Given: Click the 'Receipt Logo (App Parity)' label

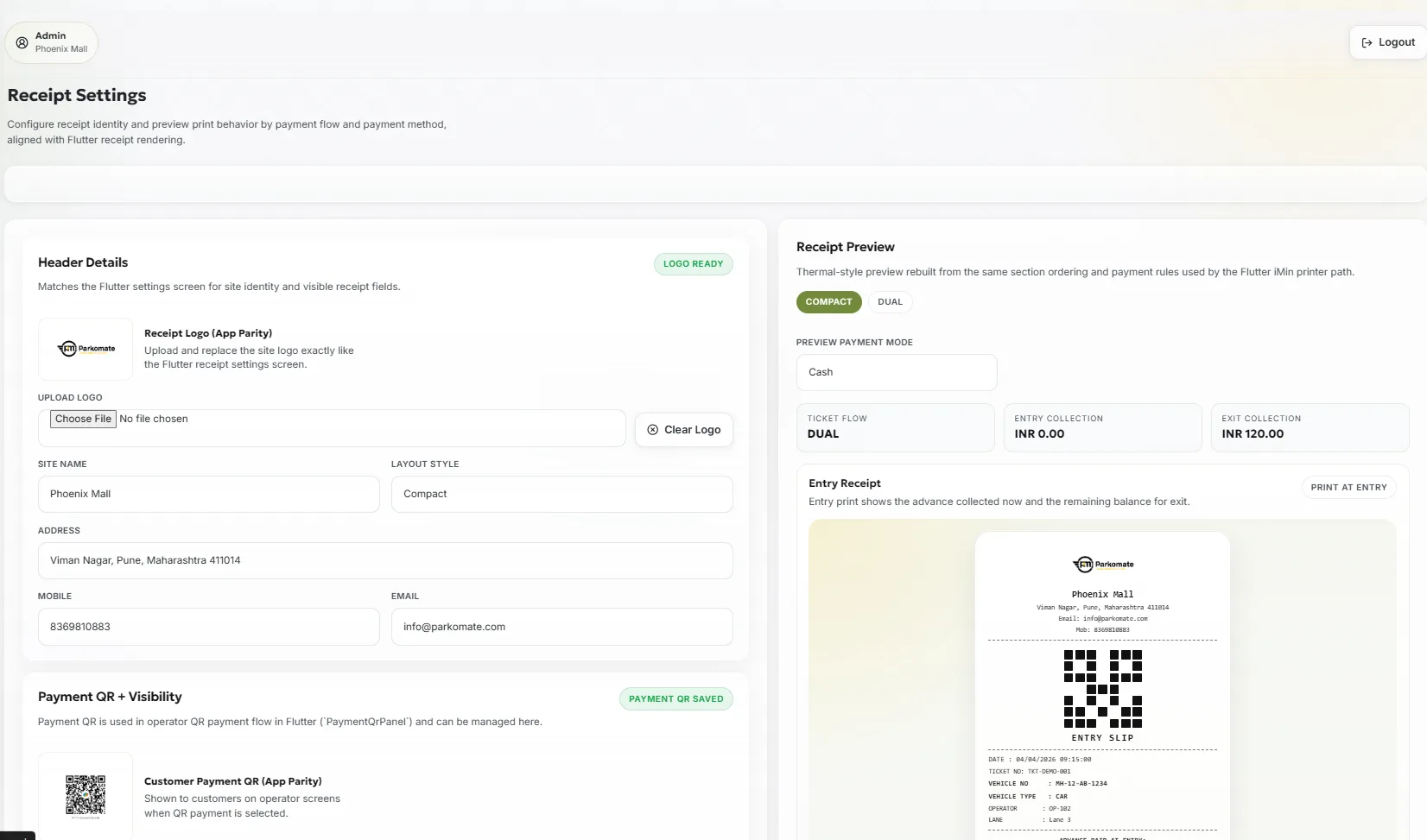Looking at the screenshot, I should 208,333.
